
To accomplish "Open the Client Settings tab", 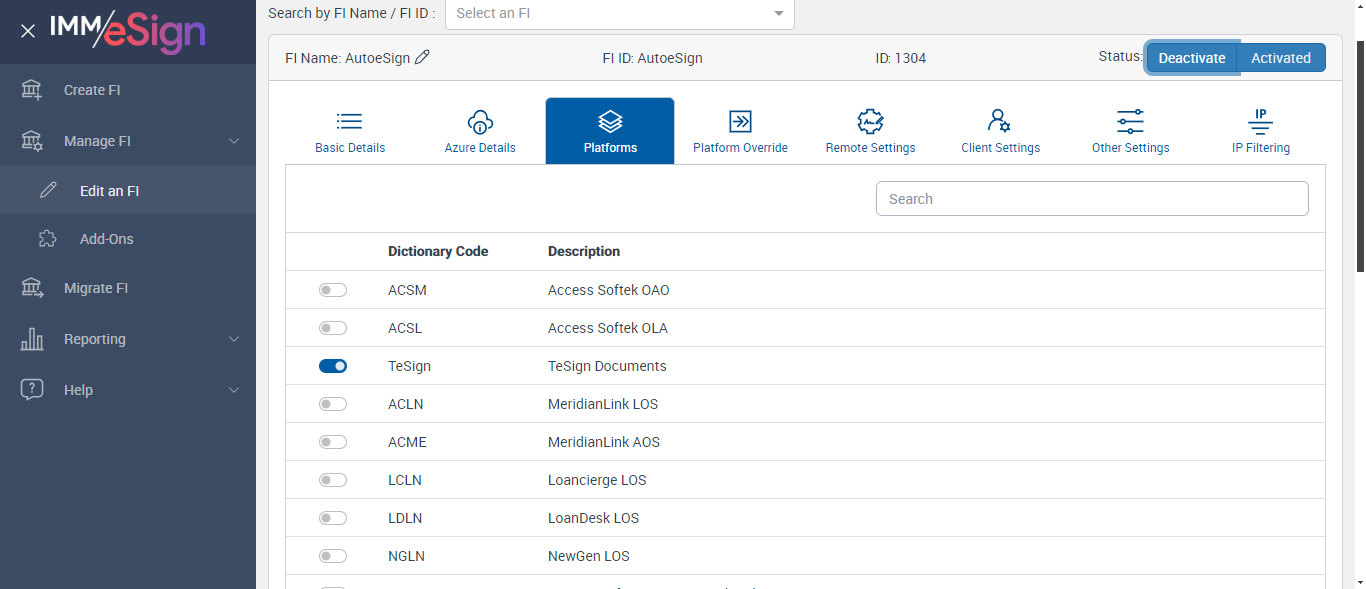I will (x=1001, y=131).
